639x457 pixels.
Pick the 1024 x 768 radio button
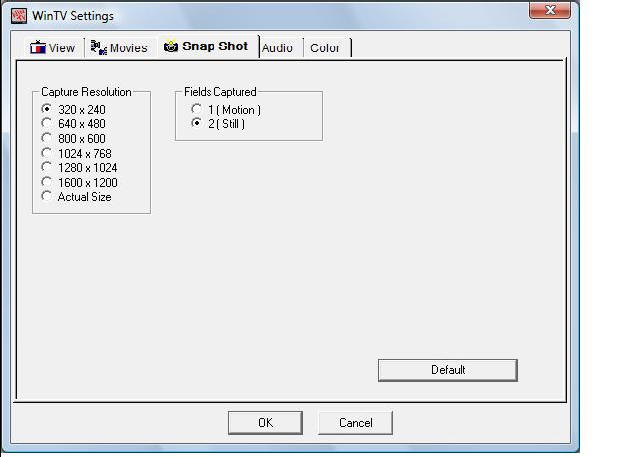tap(47, 153)
